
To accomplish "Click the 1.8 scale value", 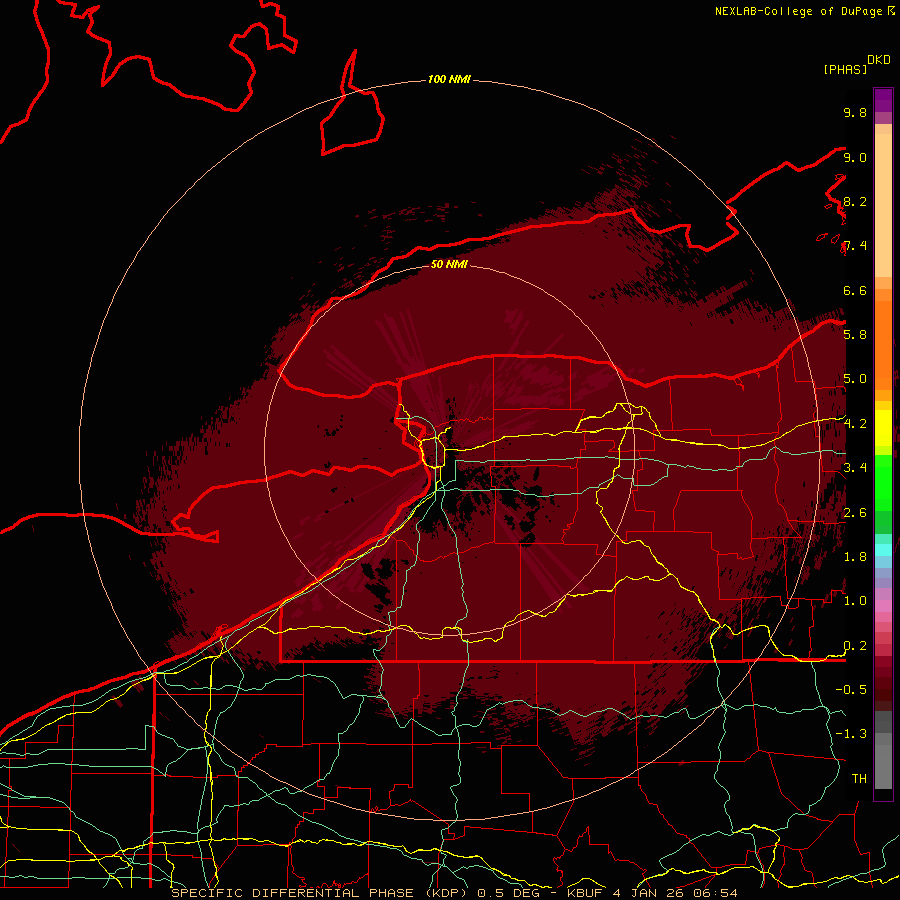I will (855, 557).
